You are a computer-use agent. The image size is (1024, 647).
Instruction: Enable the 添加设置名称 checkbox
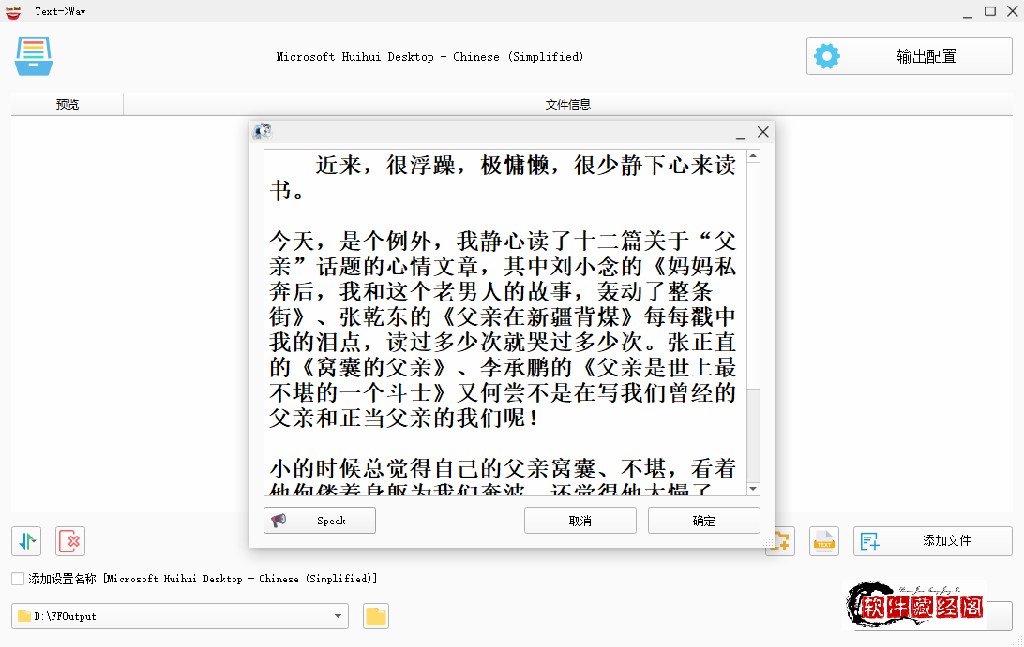18,578
